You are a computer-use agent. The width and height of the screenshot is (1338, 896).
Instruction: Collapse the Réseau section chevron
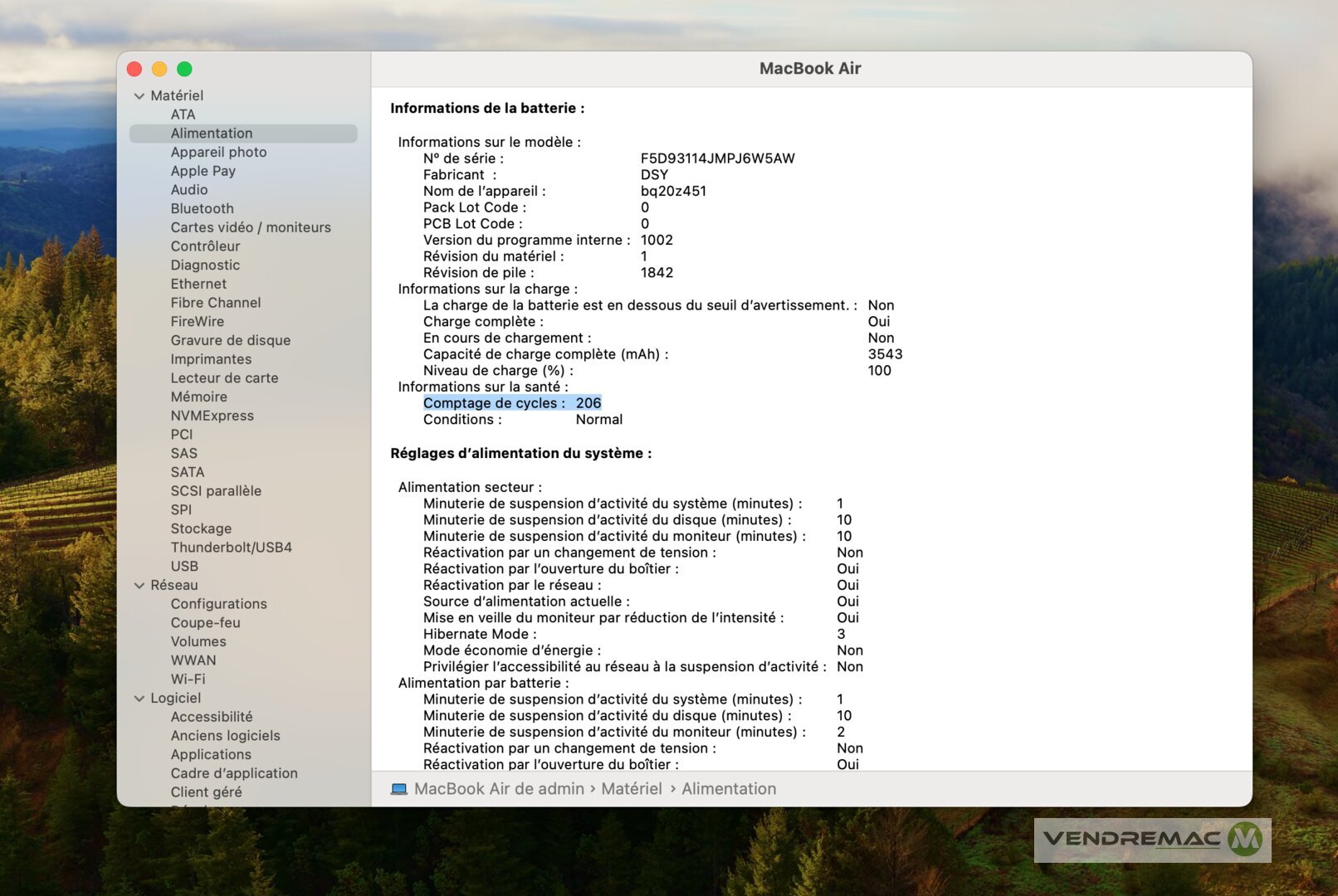[x=139, y=586]
